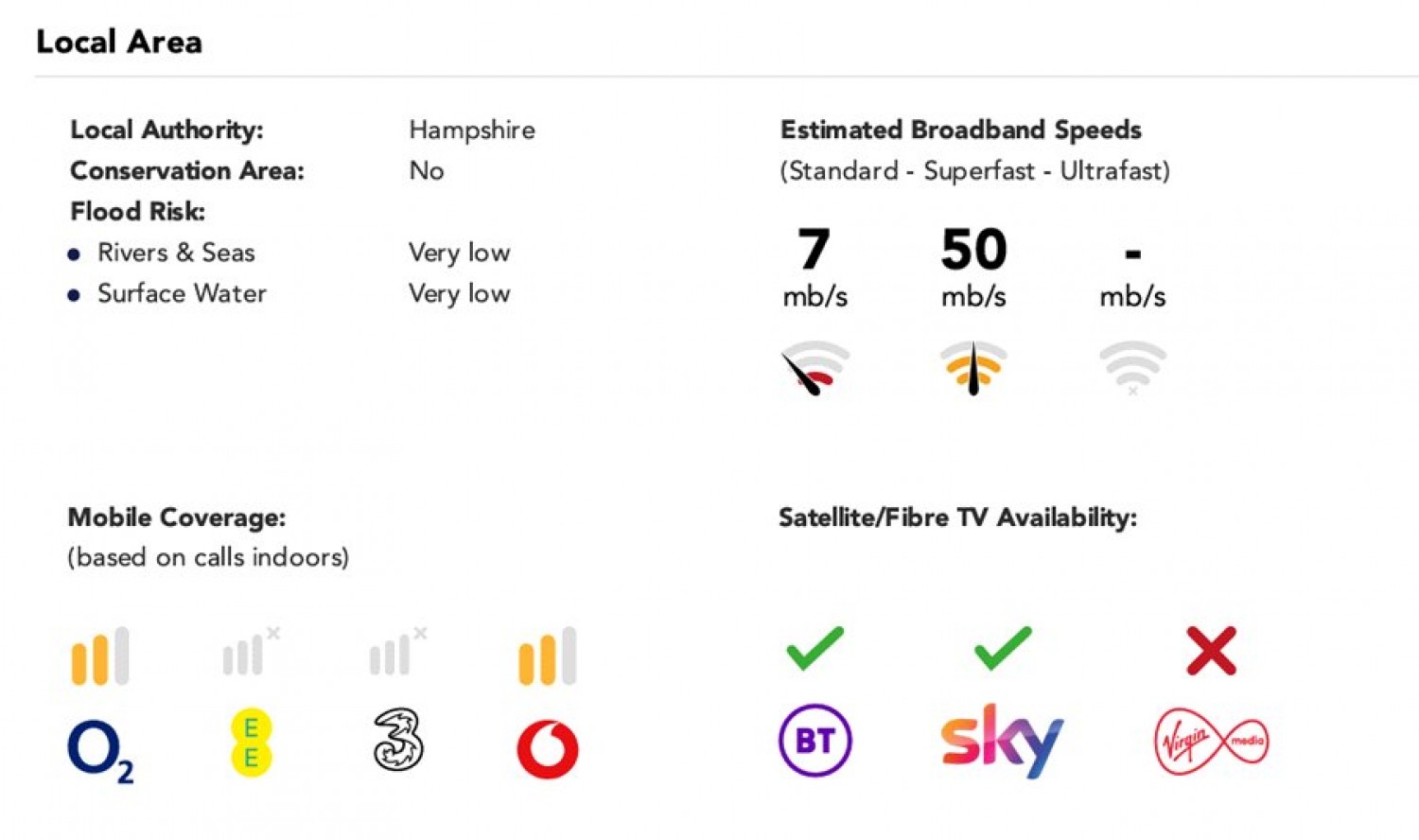
Task: Click the Sky TV logo
Action: click(1002, 740)
